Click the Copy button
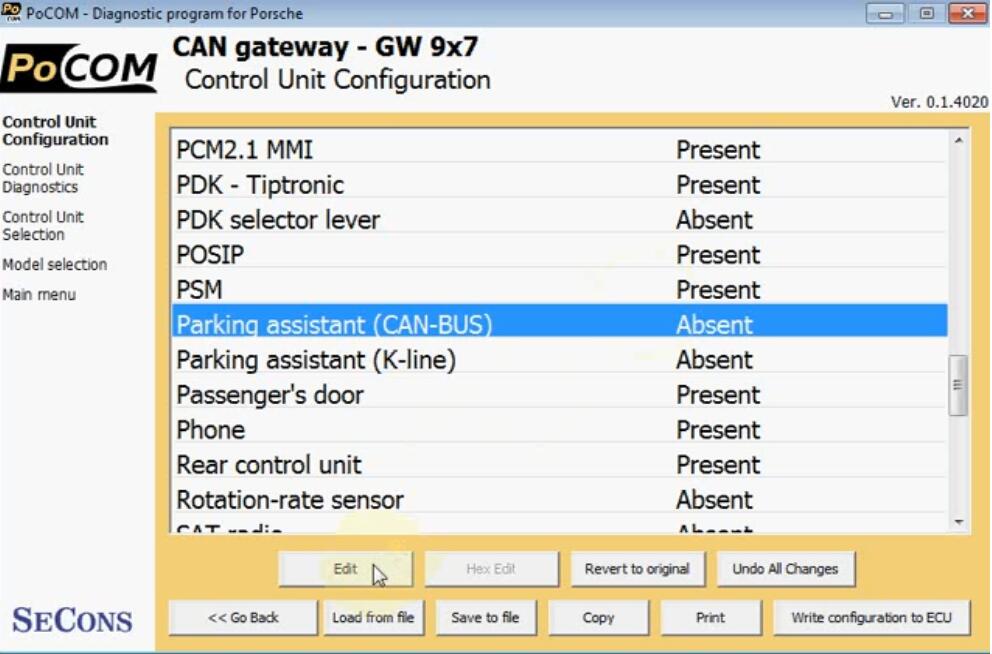 point(598,617)
